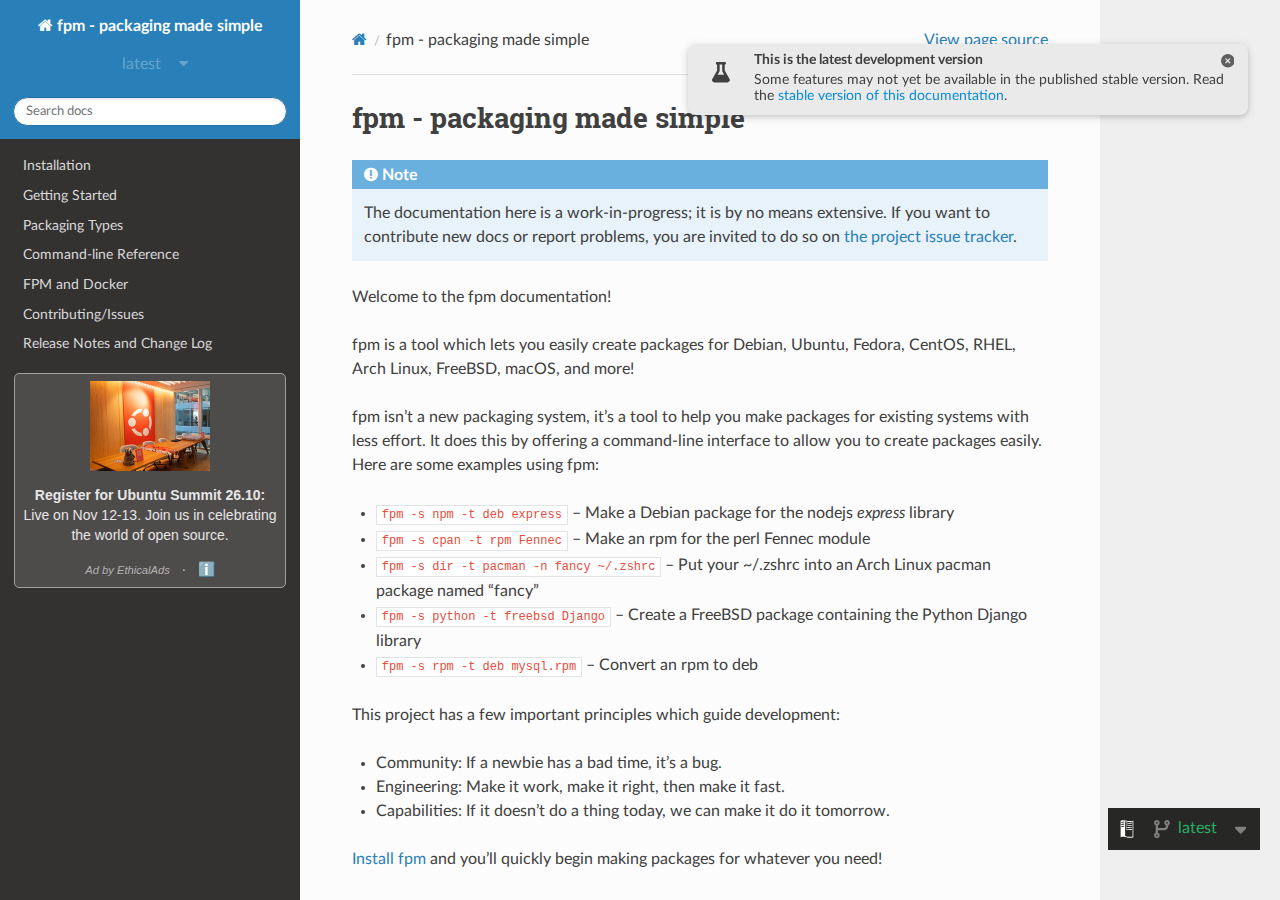Dismiss the development version notification
Screen dimensions: 1280x900
pyautogui.click(x=1228, y=61)
